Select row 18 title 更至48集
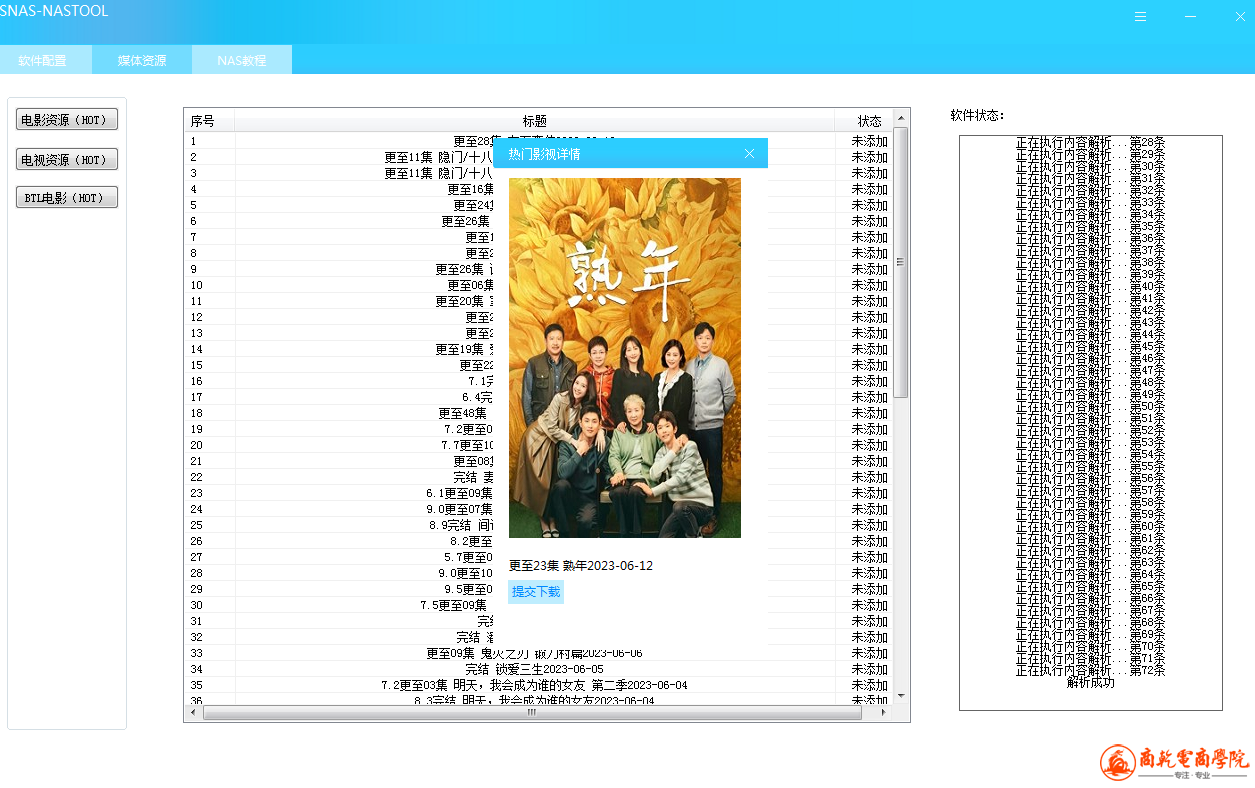Screen dimensions: 1255x788 click(463, 413)
